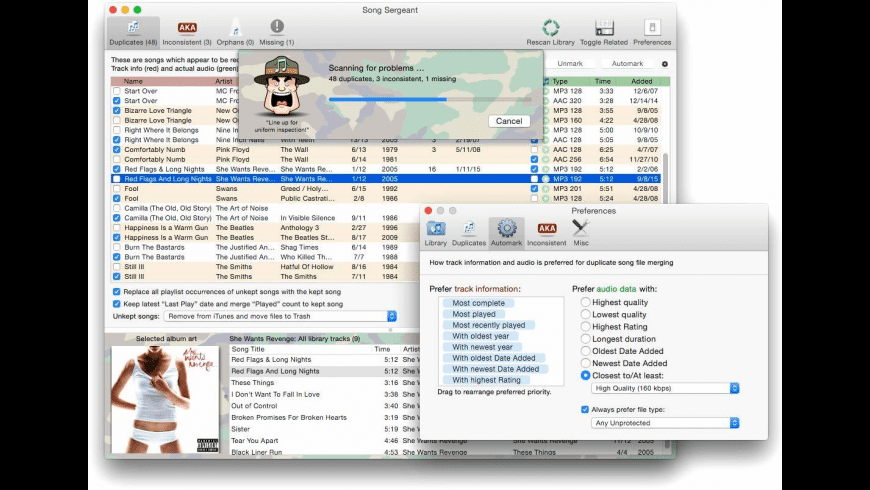Select the Duplicates tab in Preferences
Image resolution: width=870 pixels, height=490 pixels.
[469, 233]
